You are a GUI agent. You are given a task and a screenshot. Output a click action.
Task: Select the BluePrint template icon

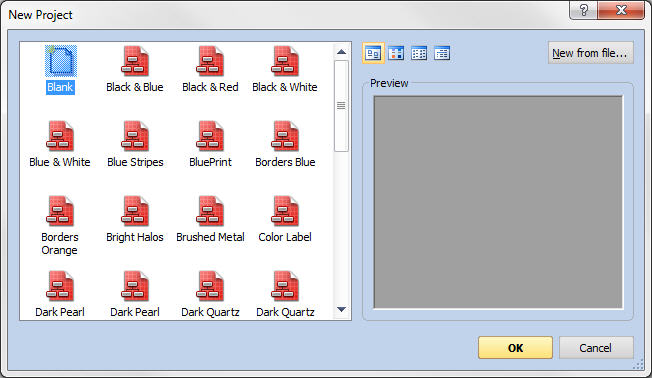click(210, 136)
